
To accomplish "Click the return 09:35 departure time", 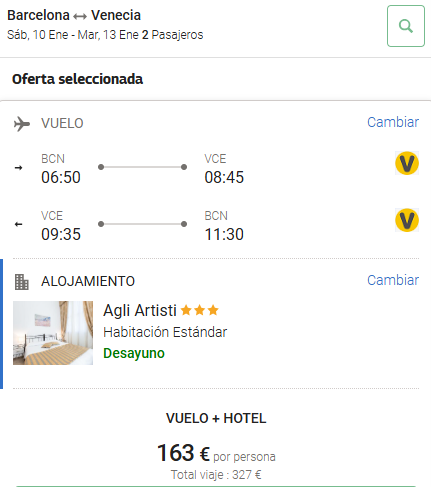I will pos(61,234).
